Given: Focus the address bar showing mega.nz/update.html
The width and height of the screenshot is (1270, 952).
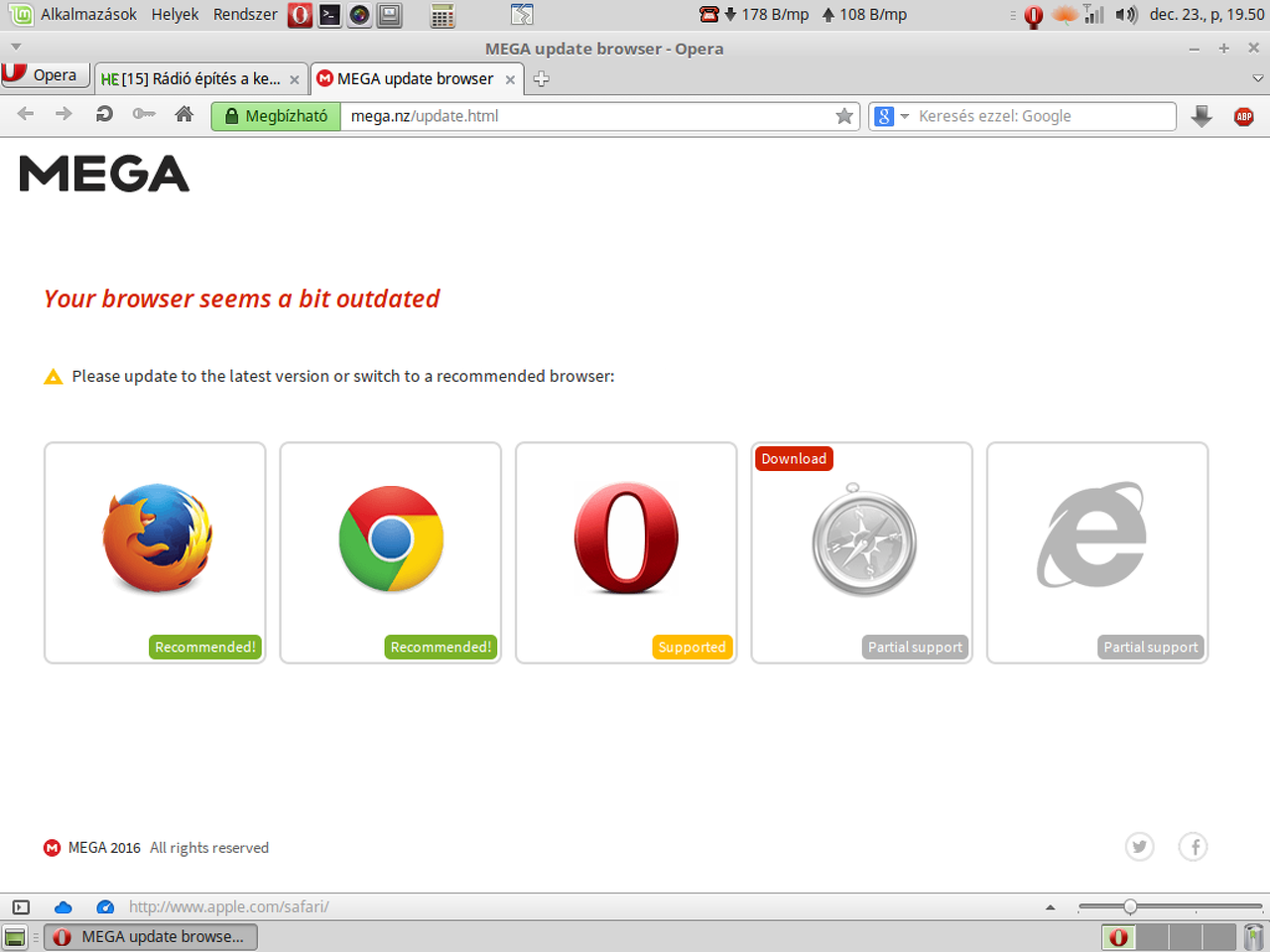Looking at the screenshot, I should point(600,116).
